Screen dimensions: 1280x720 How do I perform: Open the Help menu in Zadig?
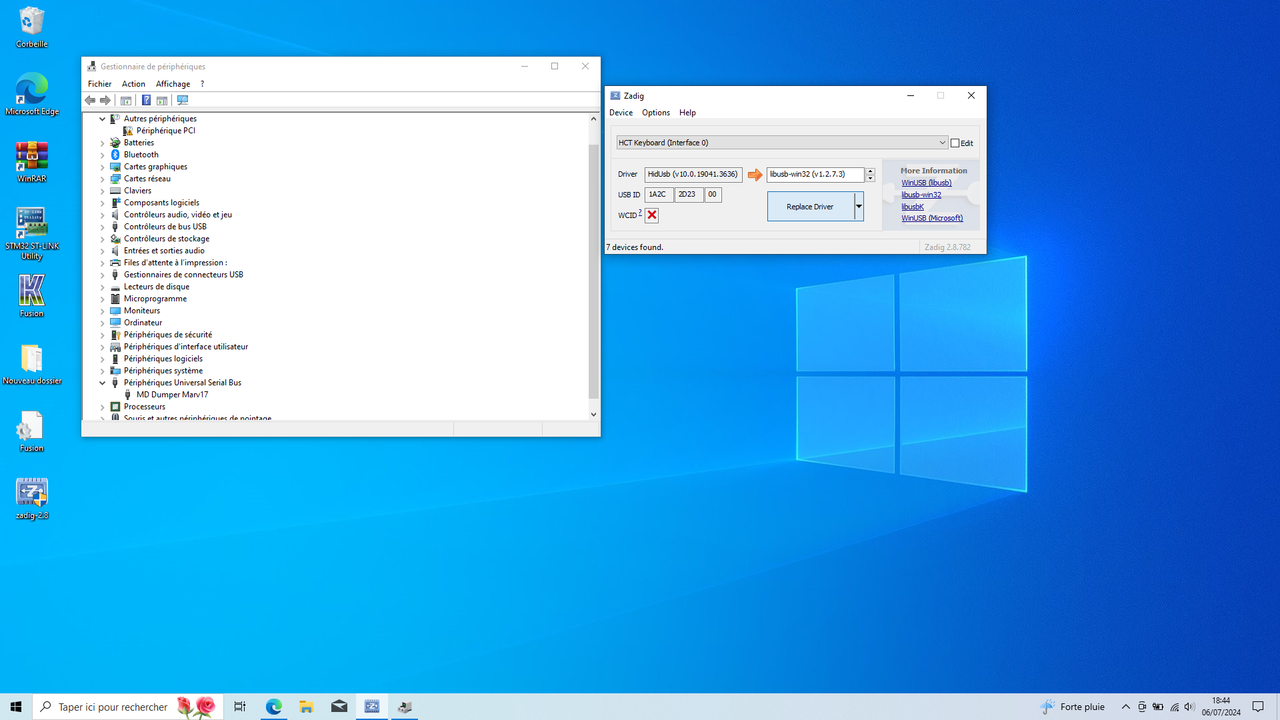click(x=687, y=113)
